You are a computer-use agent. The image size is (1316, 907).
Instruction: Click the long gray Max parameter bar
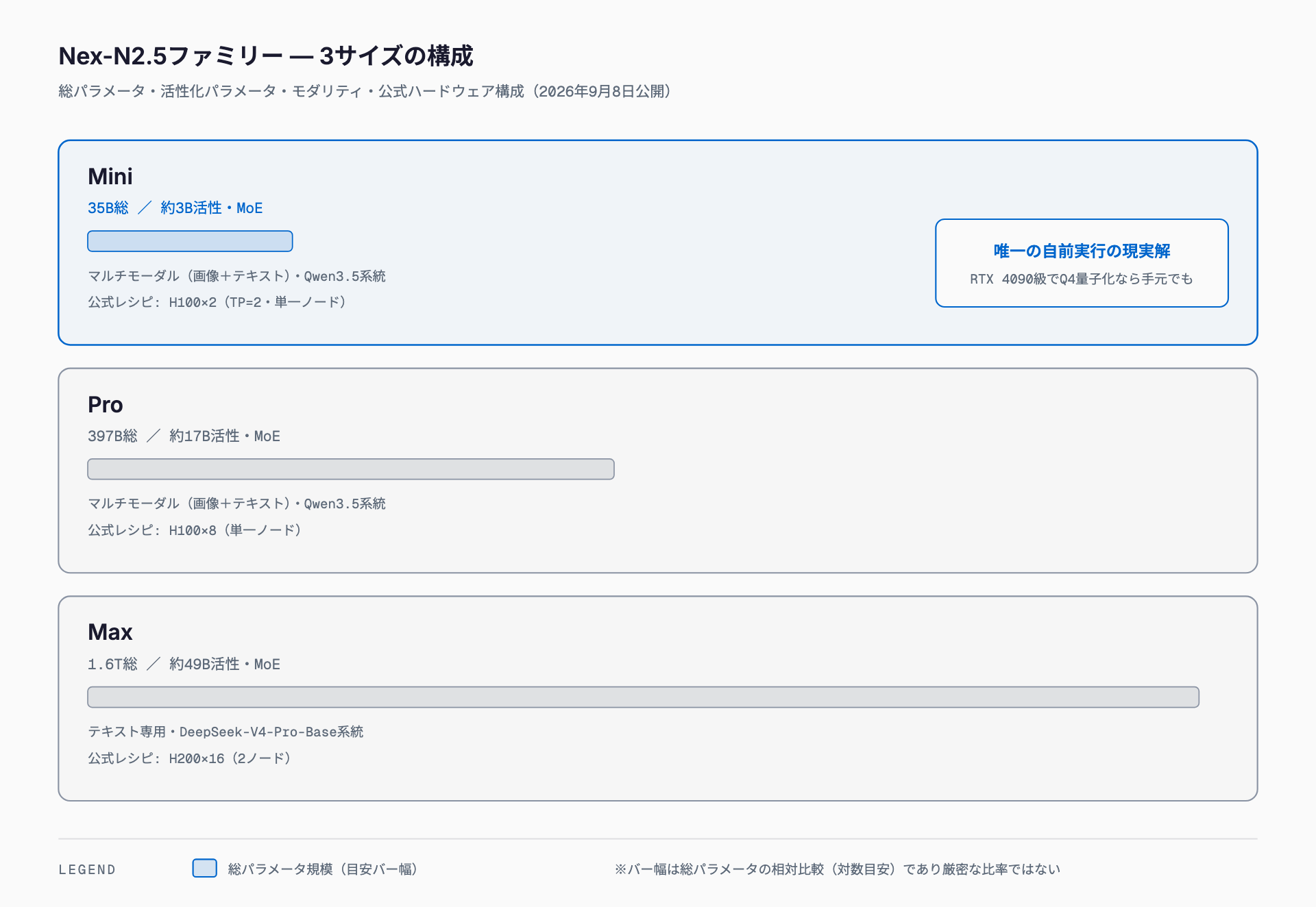644,697
